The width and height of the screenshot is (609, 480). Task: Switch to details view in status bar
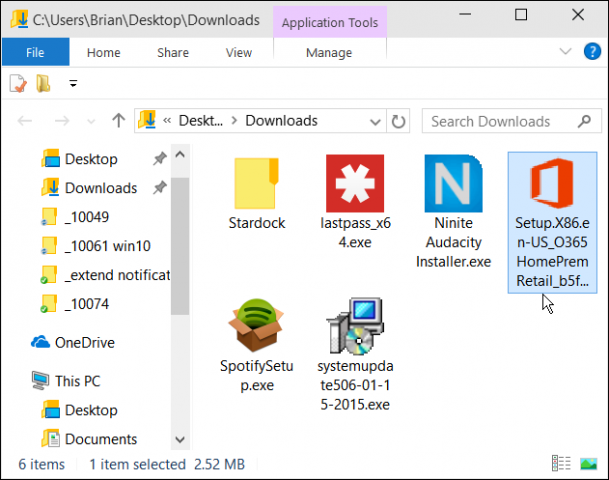click(561, 464)
